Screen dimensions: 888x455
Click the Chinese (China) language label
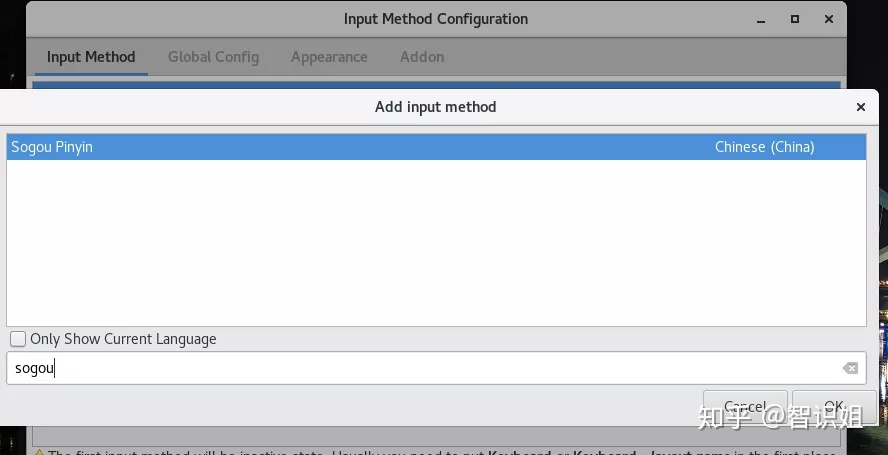765,147
